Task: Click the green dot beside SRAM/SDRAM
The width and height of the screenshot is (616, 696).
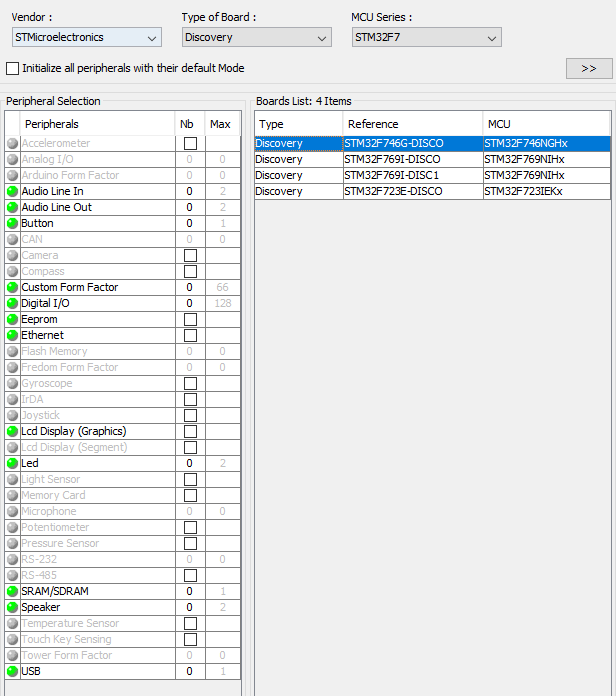Action: click(12, 591)
